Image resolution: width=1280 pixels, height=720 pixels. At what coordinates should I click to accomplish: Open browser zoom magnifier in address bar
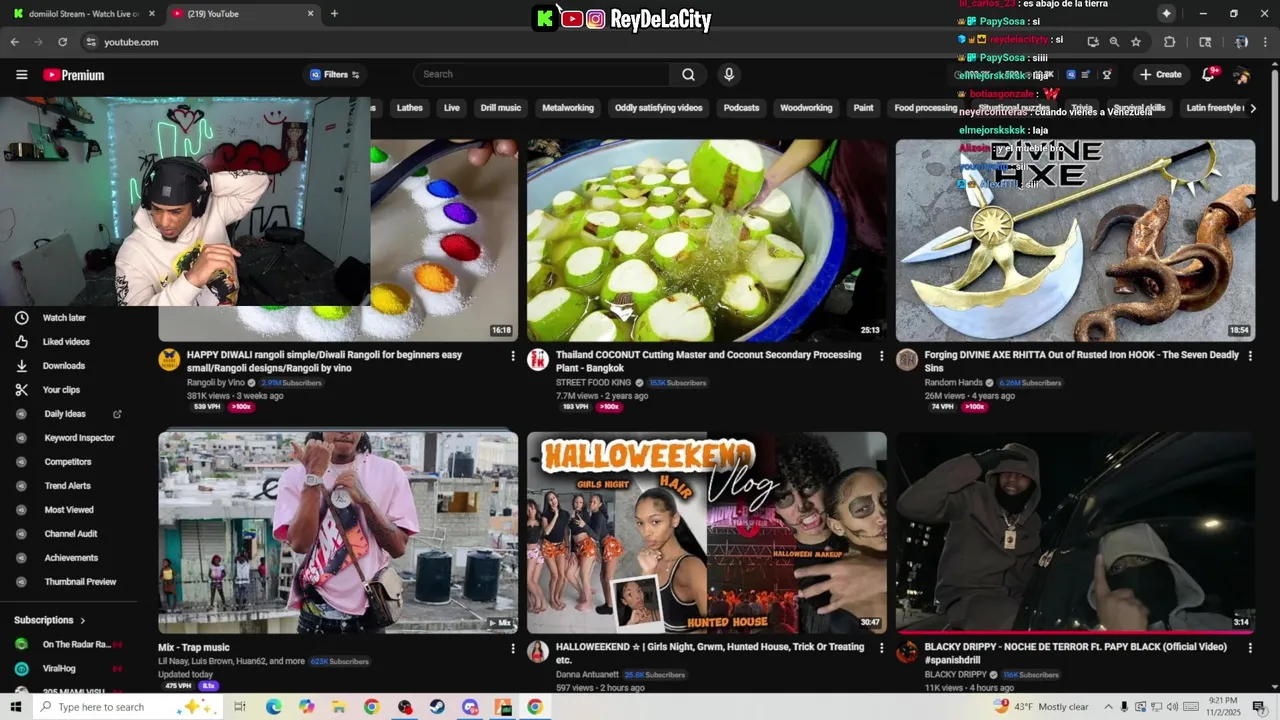1114,42
